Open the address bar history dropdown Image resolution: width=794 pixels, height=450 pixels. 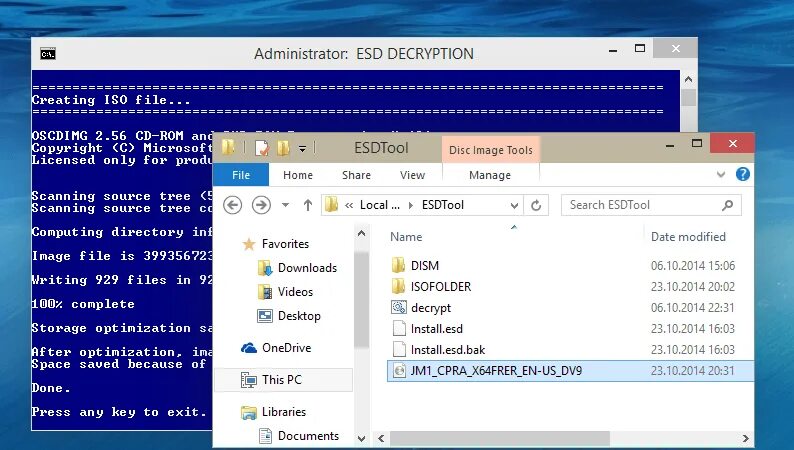tap(514, 206)
